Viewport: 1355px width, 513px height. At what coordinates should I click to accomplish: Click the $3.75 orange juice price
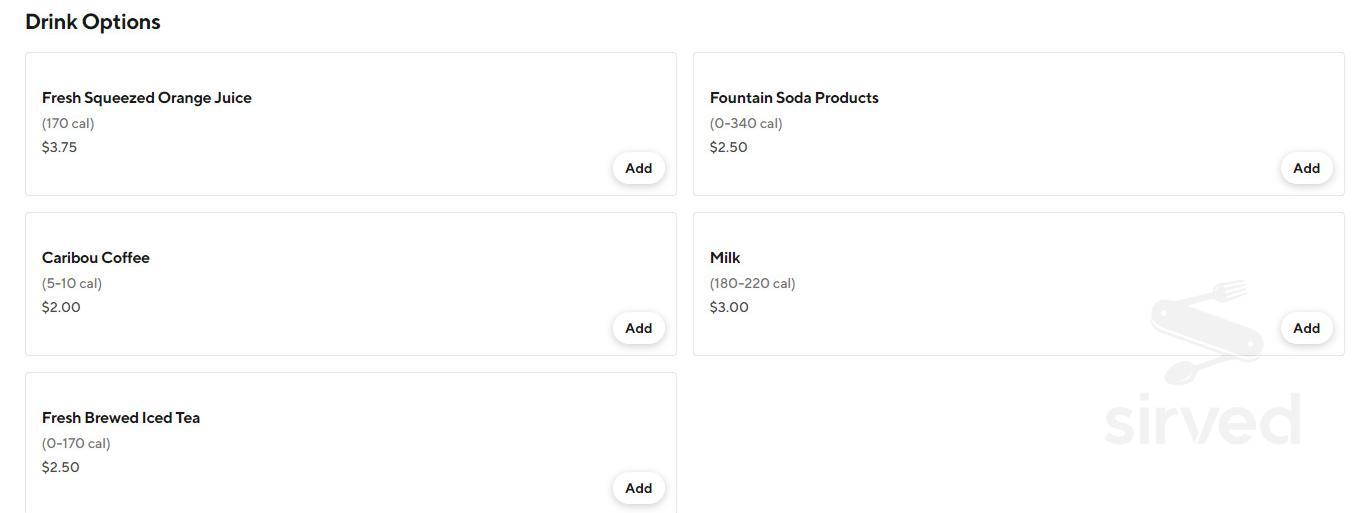point(59,147)
